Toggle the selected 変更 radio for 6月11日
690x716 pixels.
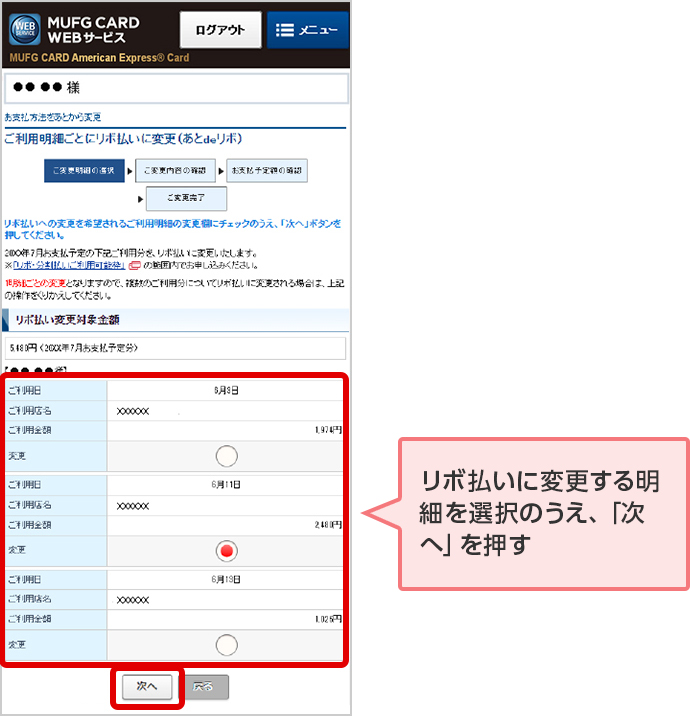tap(227, 551)
